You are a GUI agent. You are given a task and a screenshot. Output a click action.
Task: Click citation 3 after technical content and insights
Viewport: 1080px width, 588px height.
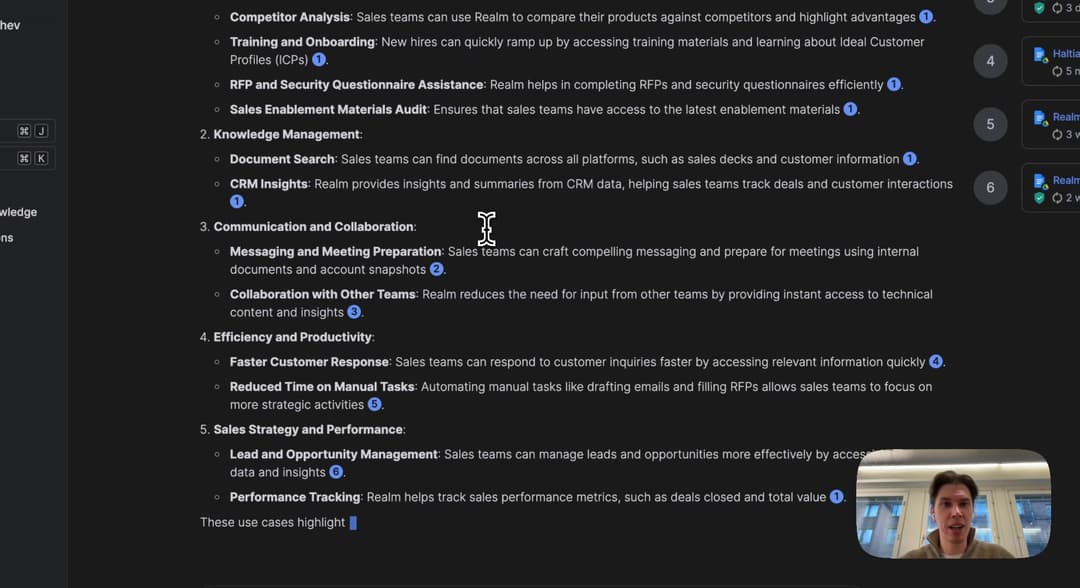tap(354, 313)
